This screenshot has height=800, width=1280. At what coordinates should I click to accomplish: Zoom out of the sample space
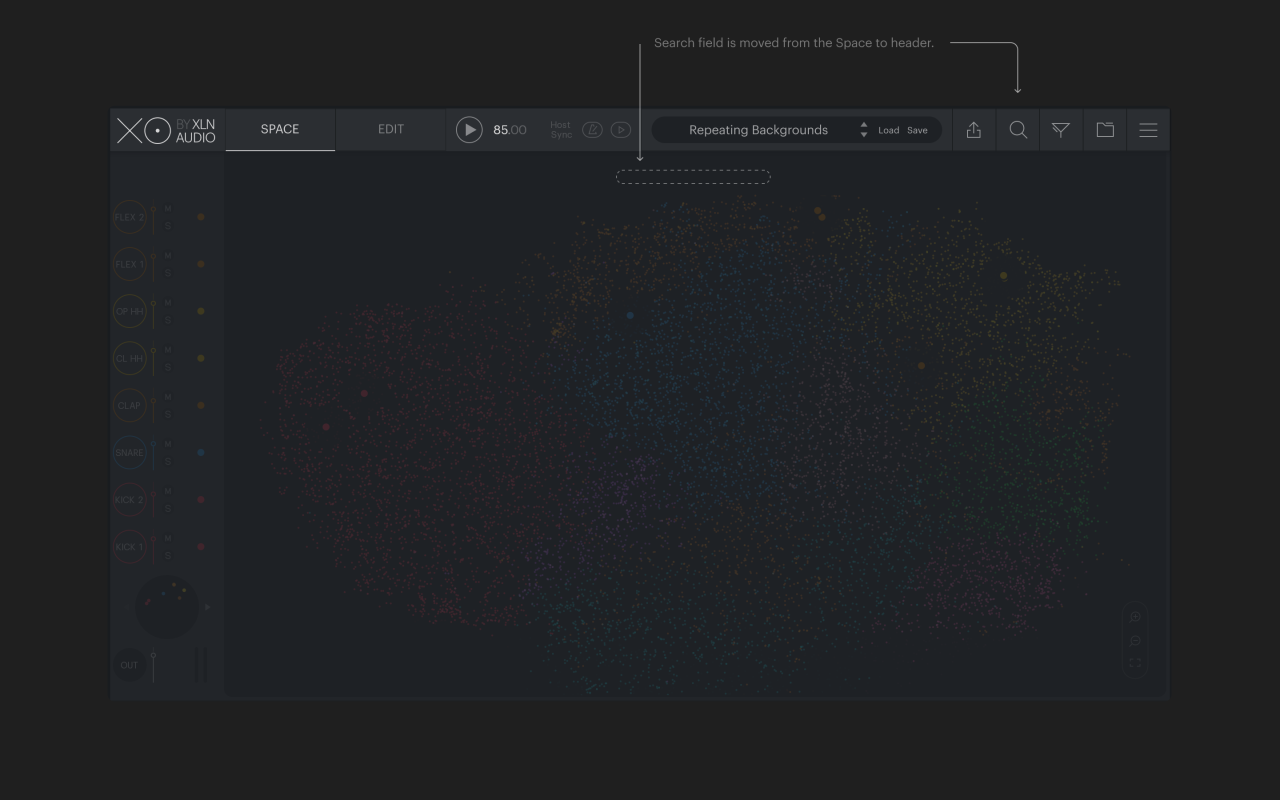(x=1135, y=641)
